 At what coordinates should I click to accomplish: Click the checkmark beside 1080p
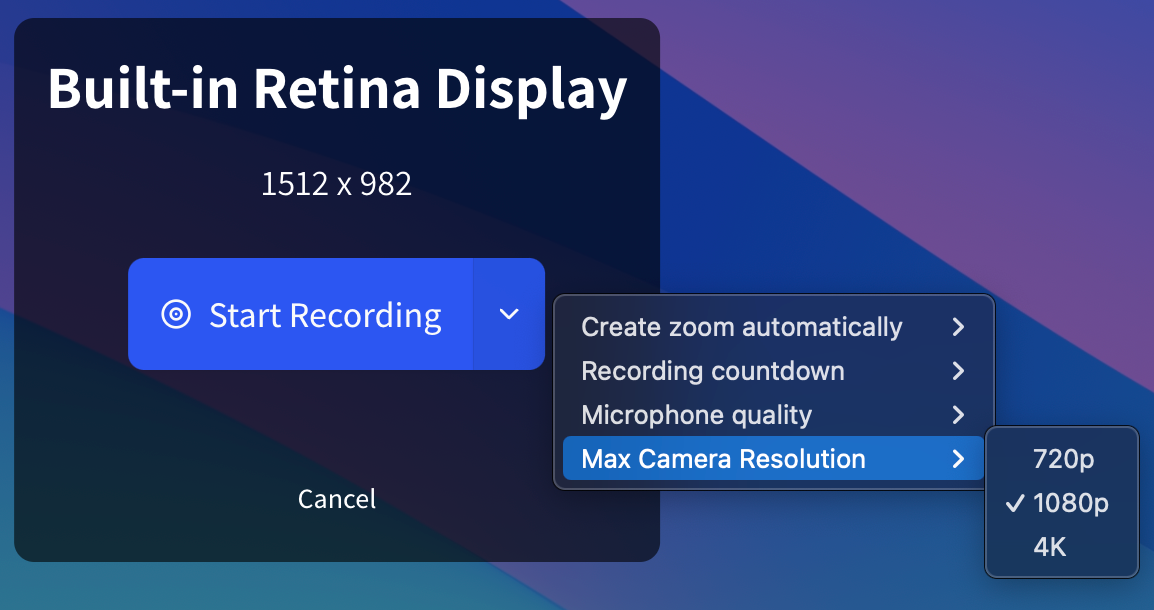pos(1015,503)
